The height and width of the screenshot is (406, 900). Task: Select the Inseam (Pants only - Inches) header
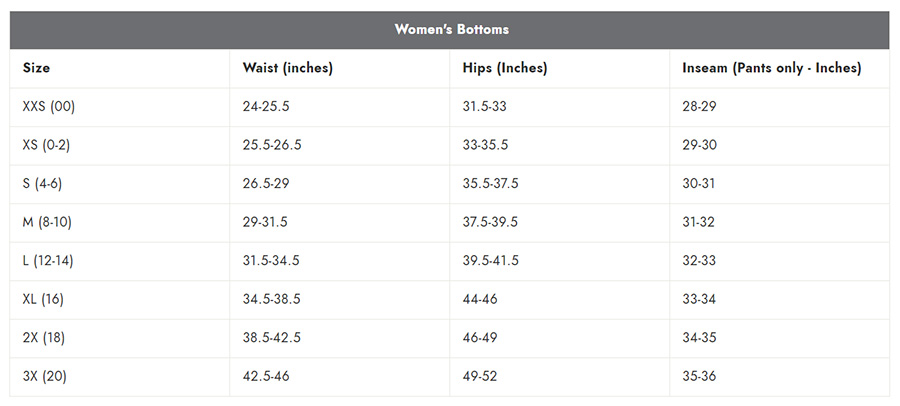click(771, 68)
